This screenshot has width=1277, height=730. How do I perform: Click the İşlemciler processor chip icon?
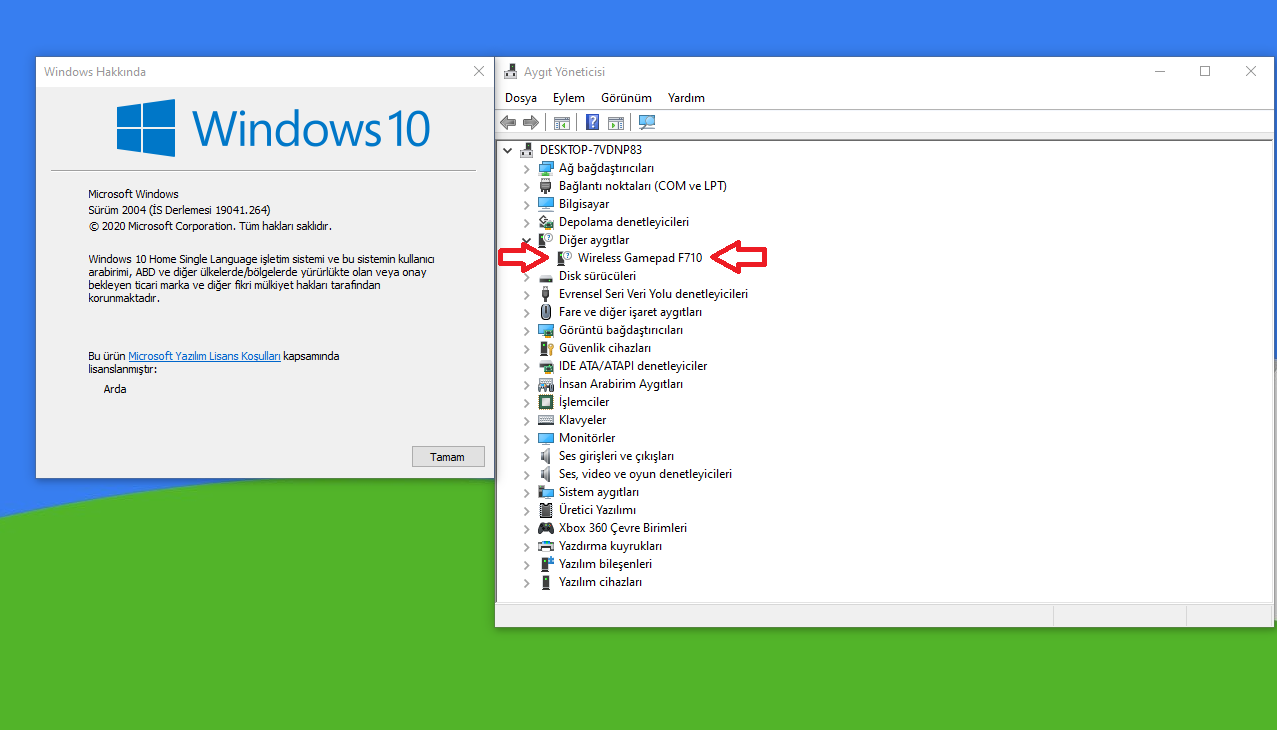point(546,402)
